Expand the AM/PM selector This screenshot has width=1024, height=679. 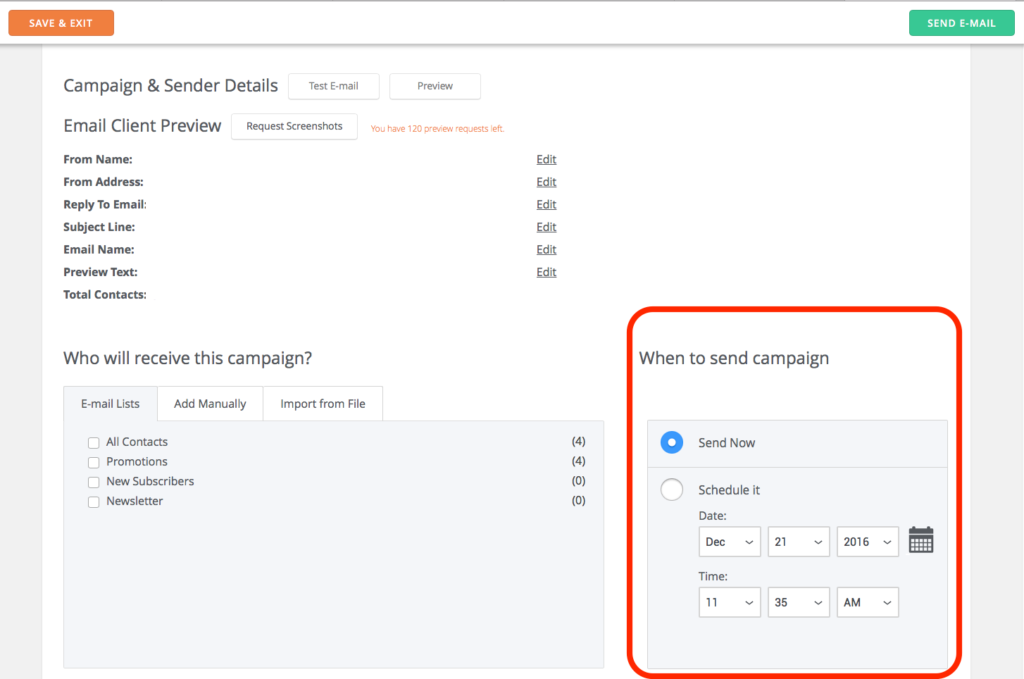(867, 602)
